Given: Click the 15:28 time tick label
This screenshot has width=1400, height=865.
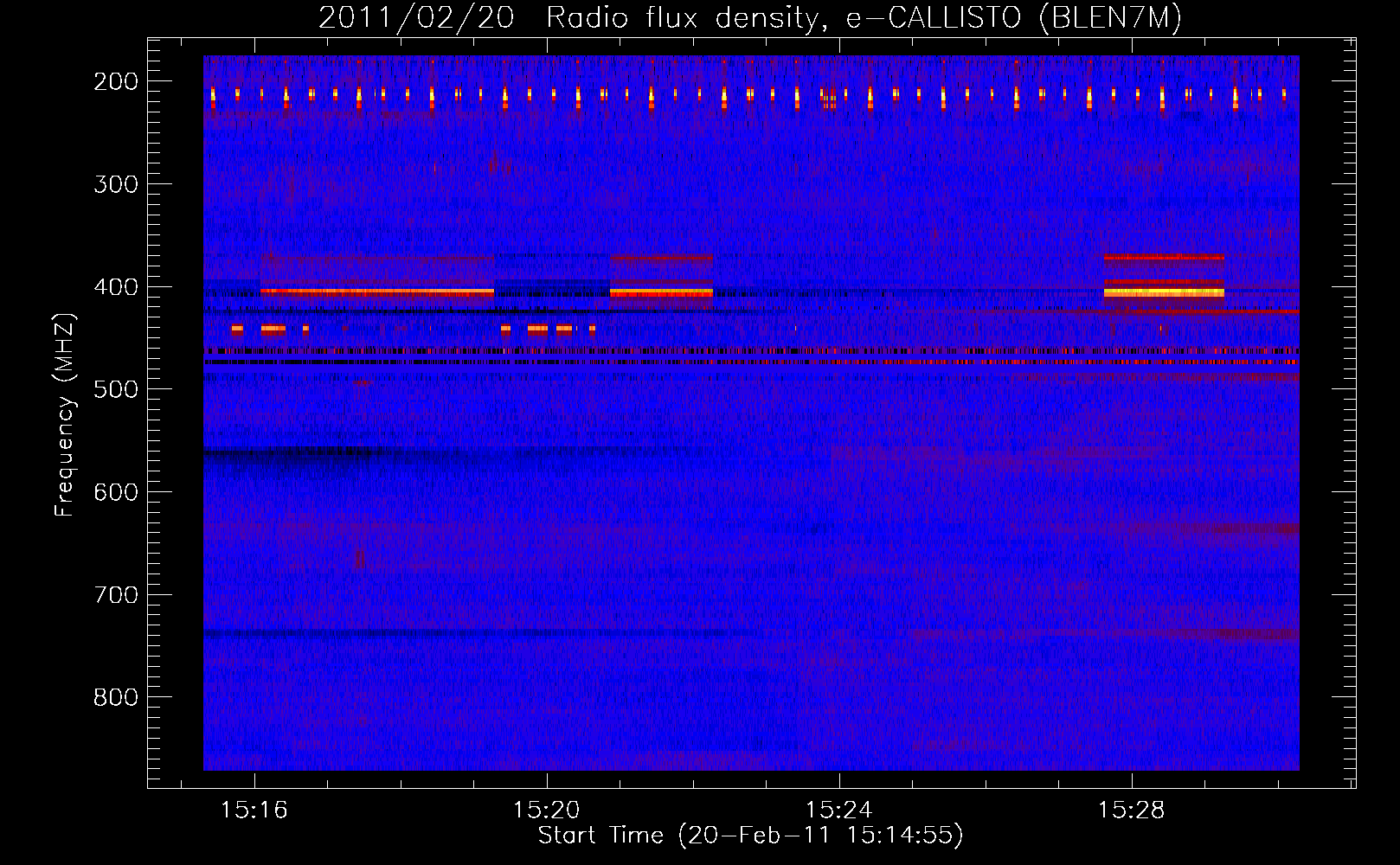Looking at the screenshot, I should pyautogui.click(x=1131, y=811).
